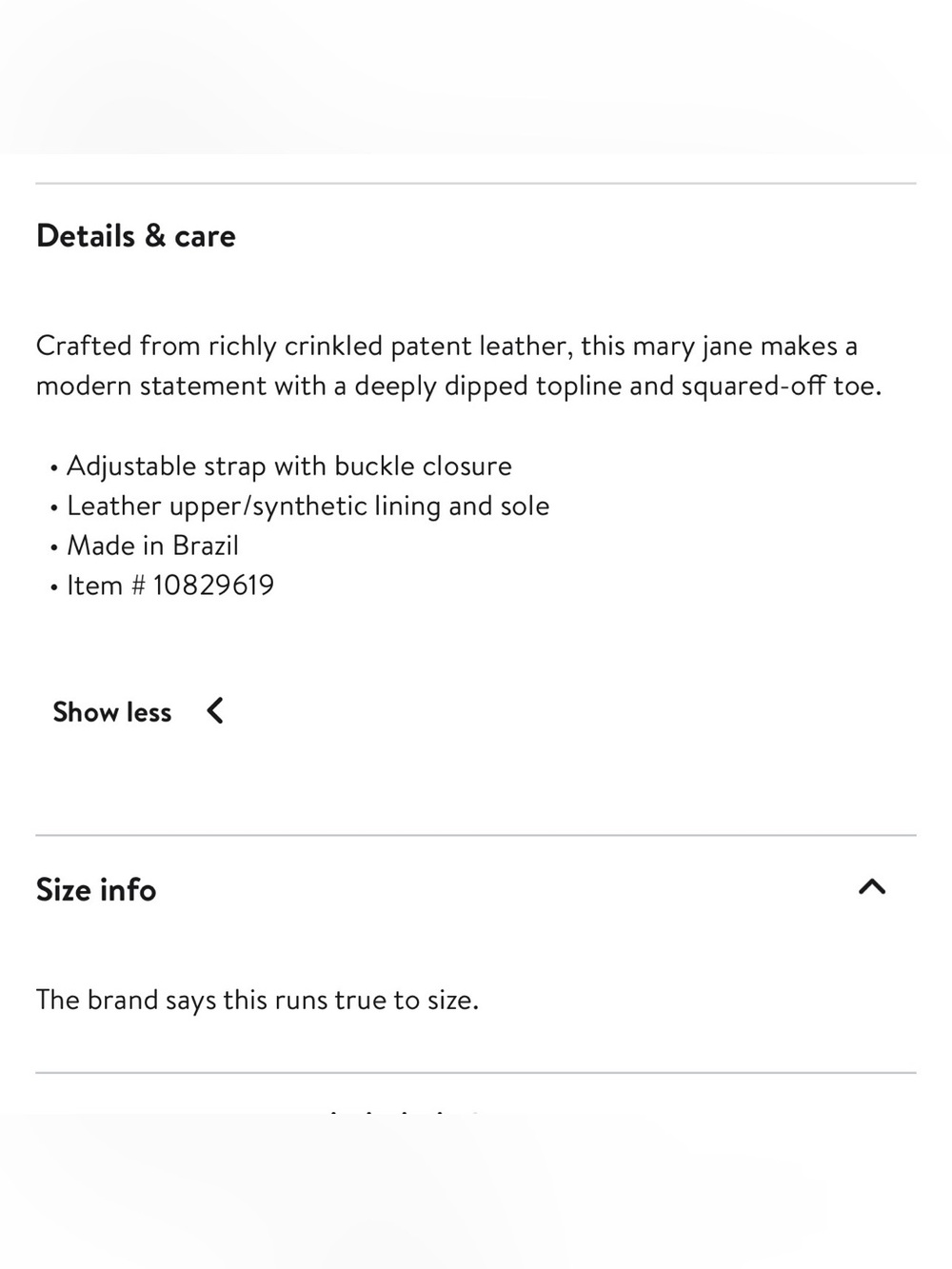The height and width of the screenshot is (1269, 952).
Task: Click the Show less link
Action: click(x=111, y=712)
